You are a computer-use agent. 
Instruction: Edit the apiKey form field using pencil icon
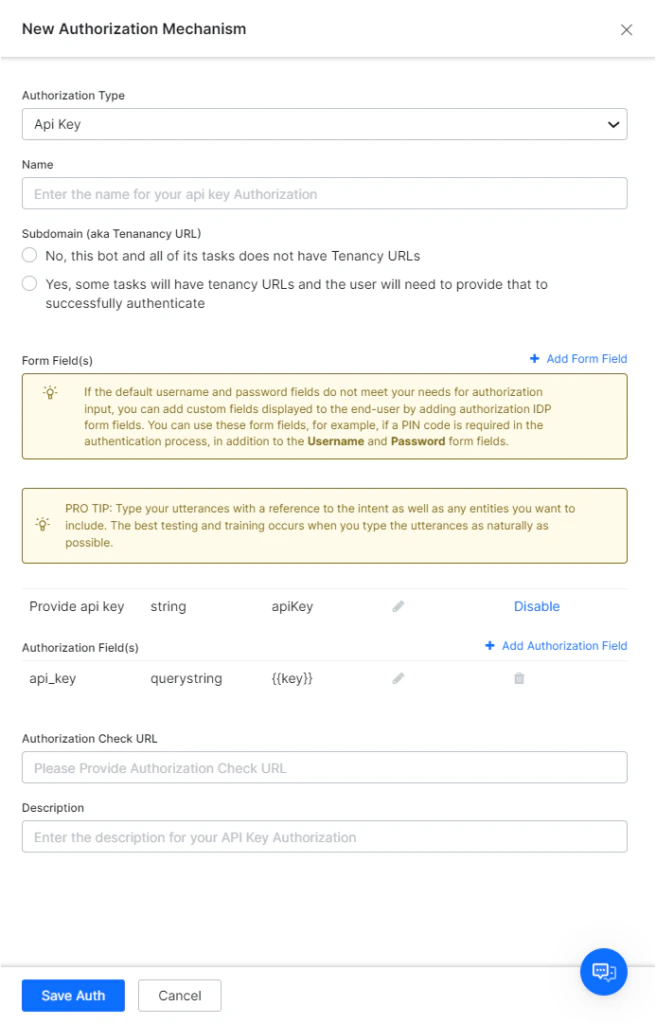coord(396,607)
